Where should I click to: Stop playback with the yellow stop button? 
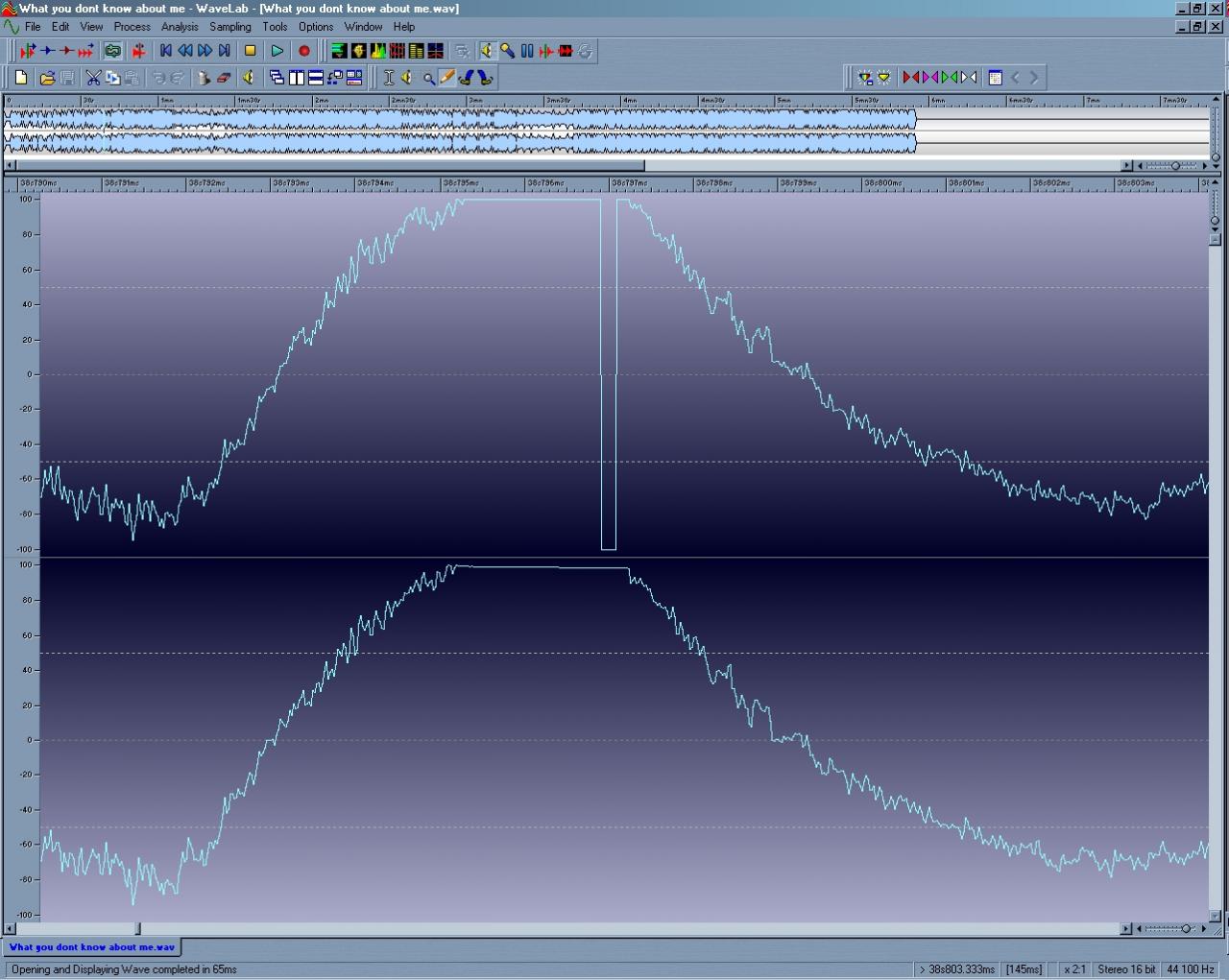(251, 51)
